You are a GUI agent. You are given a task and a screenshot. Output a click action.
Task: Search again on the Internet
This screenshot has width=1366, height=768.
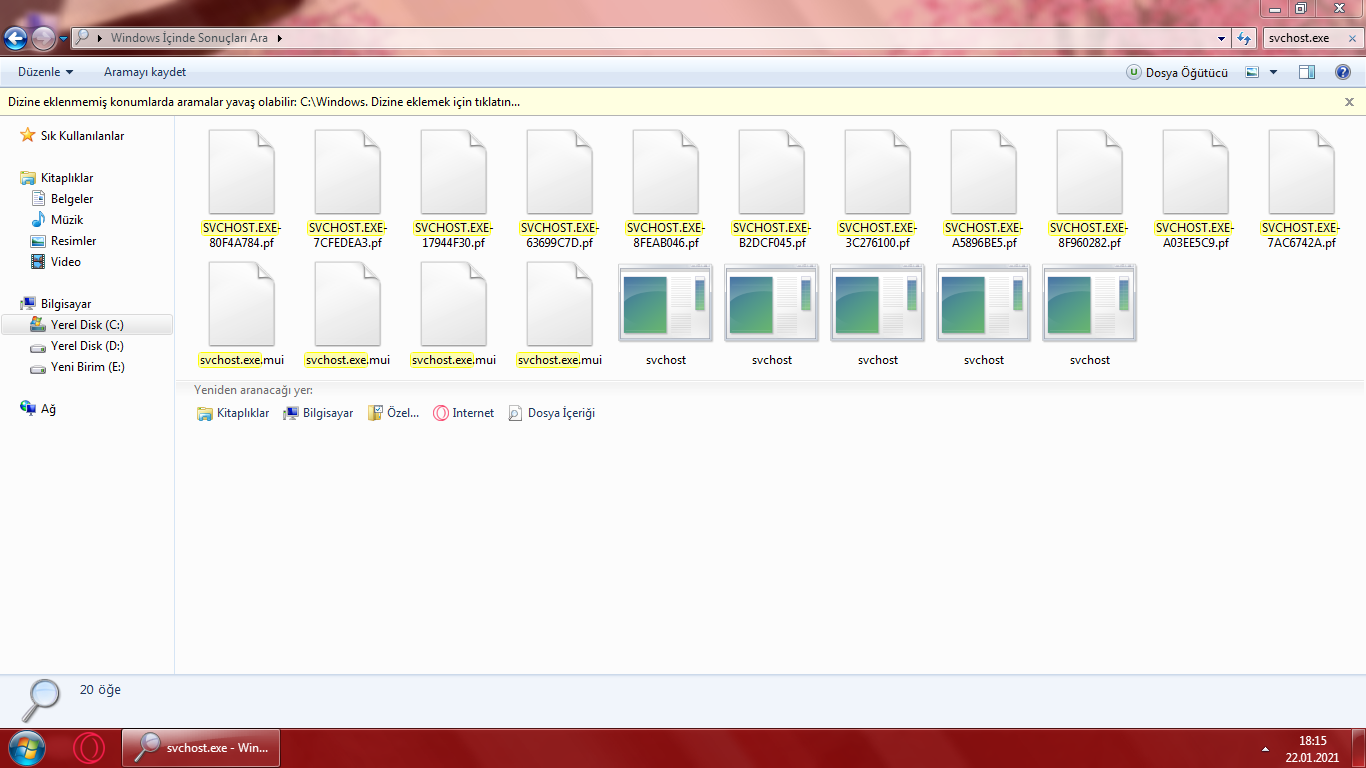pyautogui.click(x=463, y=413)
